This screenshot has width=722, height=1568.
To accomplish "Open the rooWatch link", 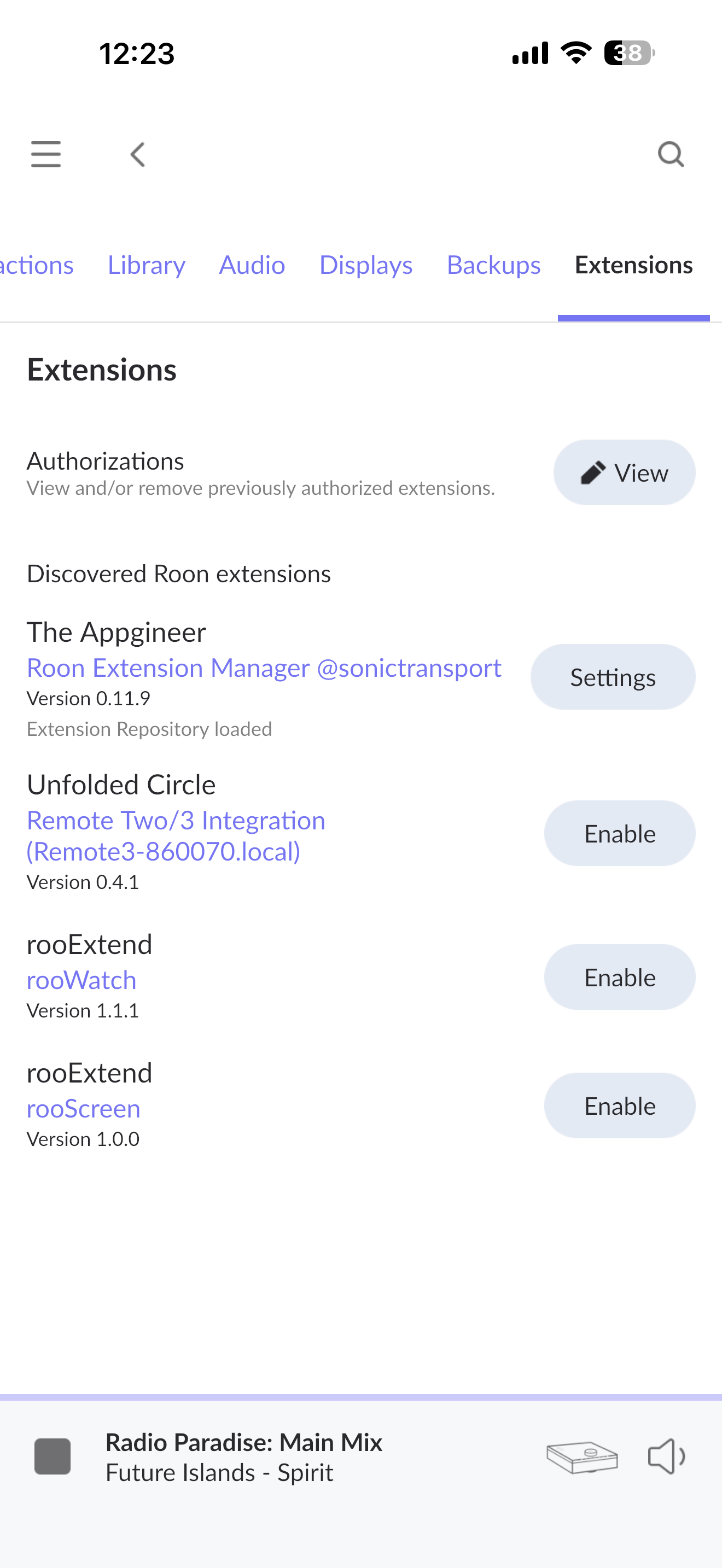I will (81, 980).
